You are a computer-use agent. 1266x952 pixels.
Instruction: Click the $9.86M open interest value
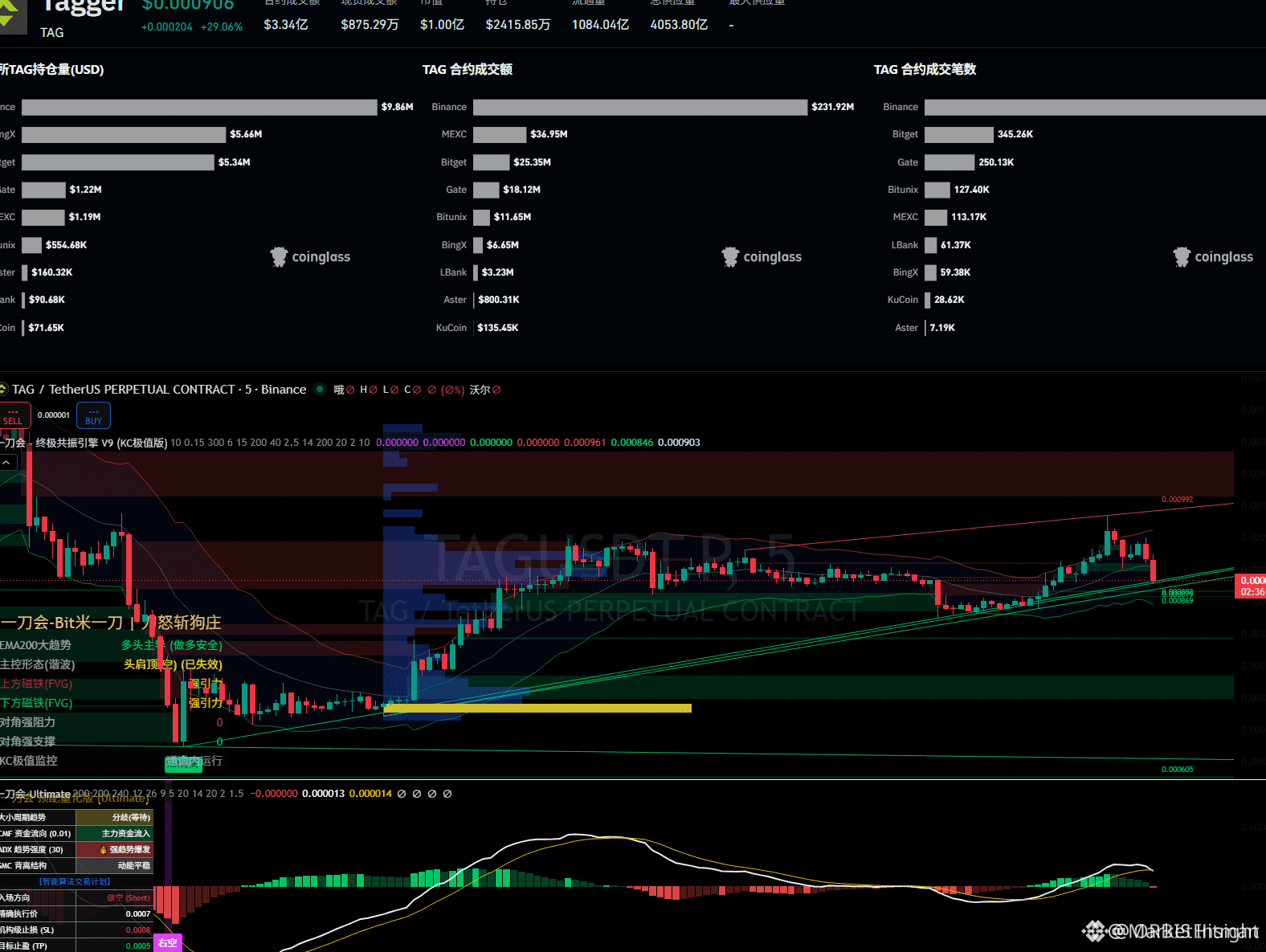pyautogui.click(x=398, y=107)
